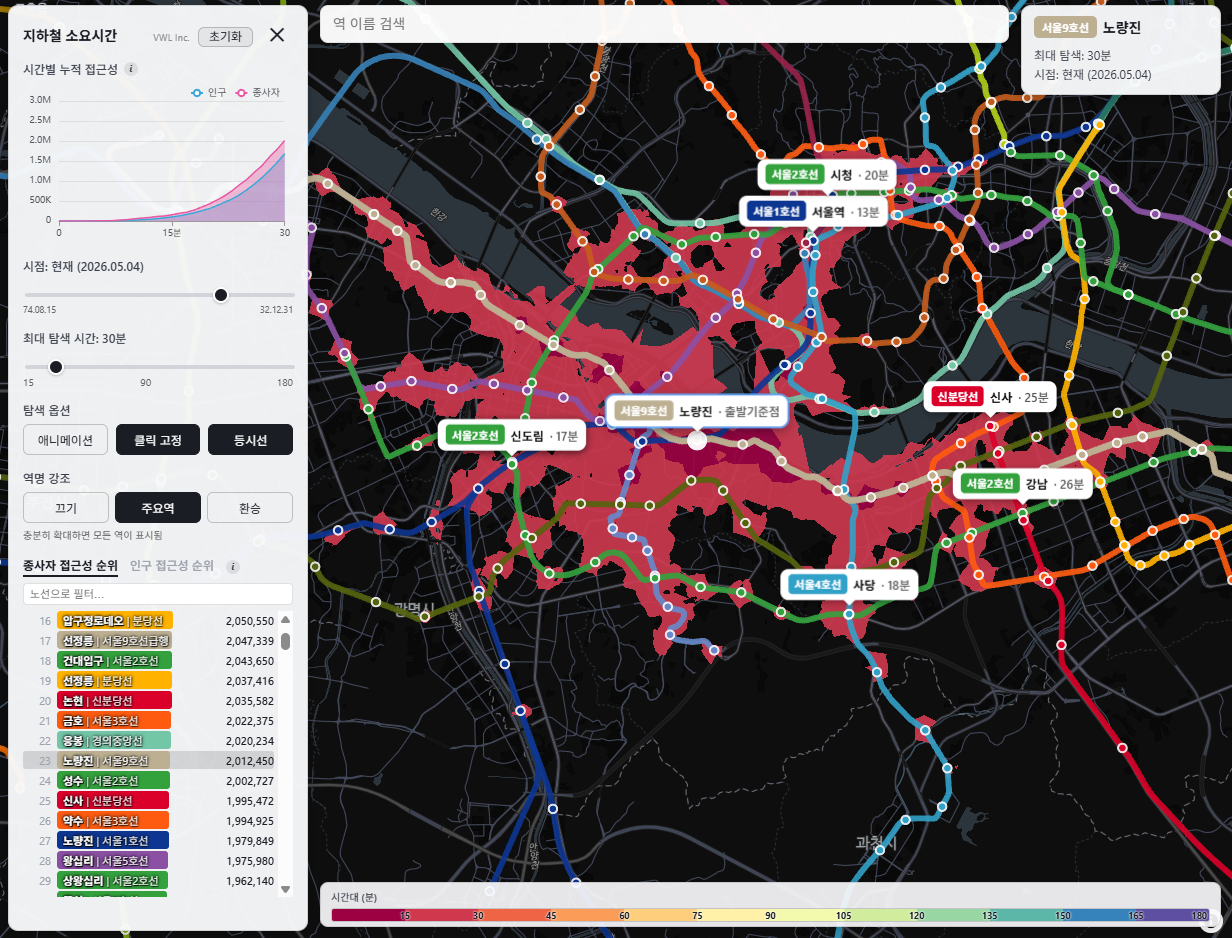Click the 180-minute end of time legend

point(1200,916)
